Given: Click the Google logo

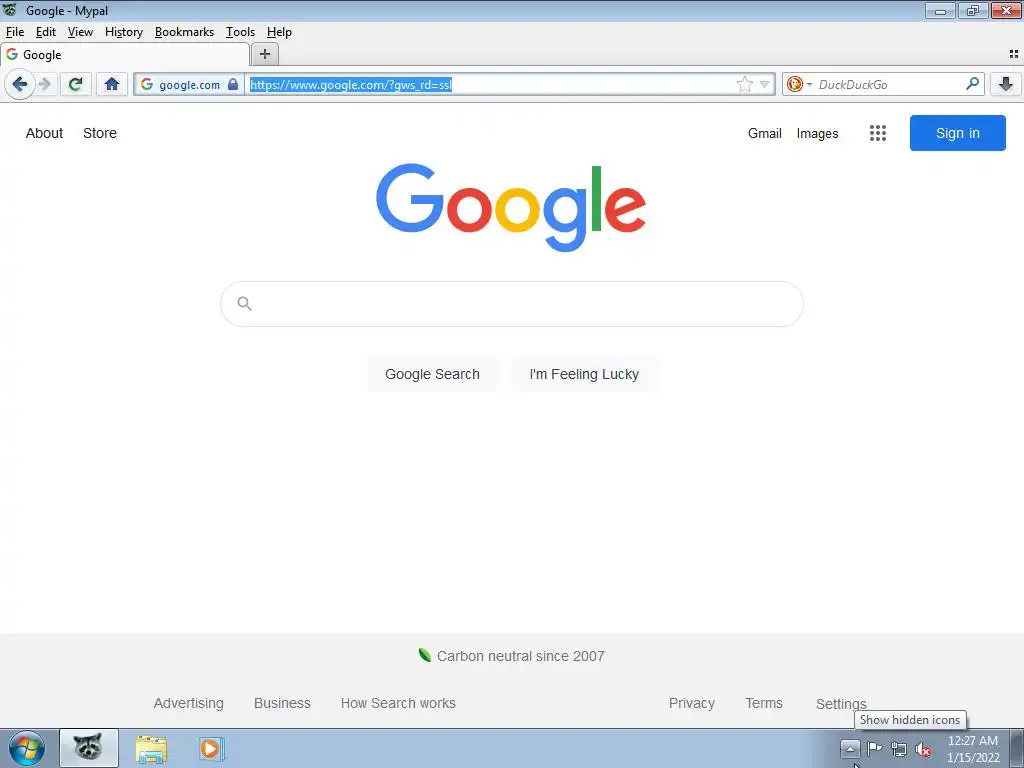Looking at the screenshot, I should [511, 208].
